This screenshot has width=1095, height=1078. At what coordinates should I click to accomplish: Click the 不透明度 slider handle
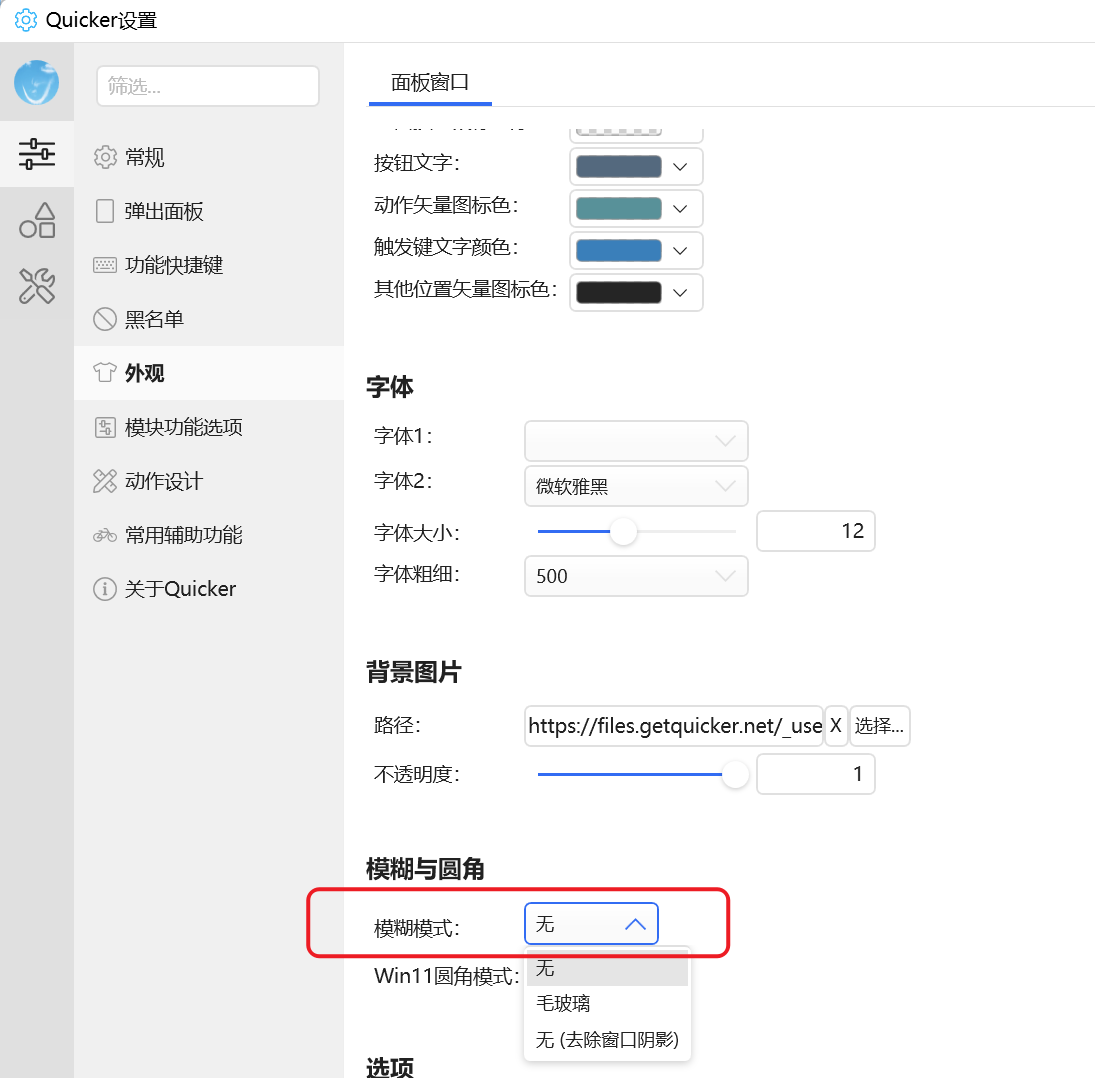pyautogui.click(x=735, y=774)
